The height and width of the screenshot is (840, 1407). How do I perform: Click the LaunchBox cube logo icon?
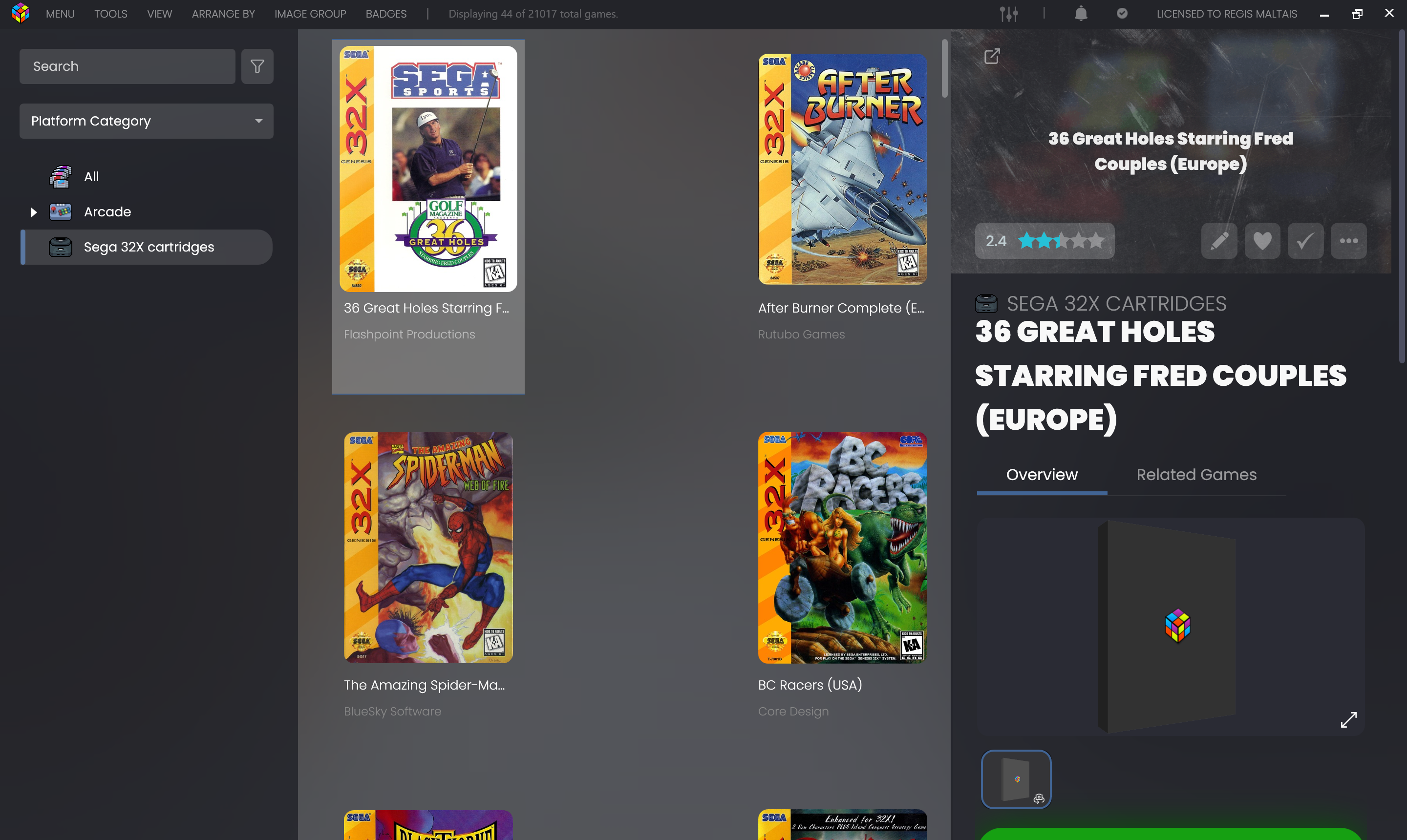coord(21,13)
